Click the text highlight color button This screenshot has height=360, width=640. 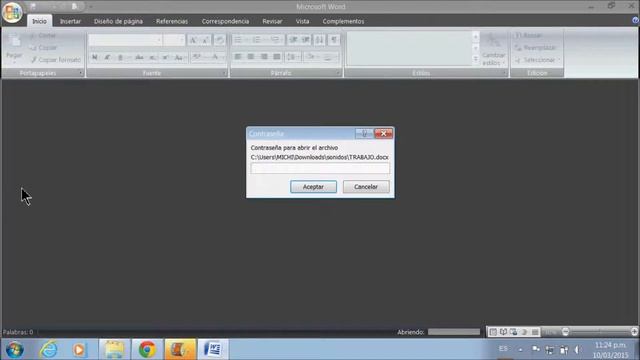tap(197, 58)
